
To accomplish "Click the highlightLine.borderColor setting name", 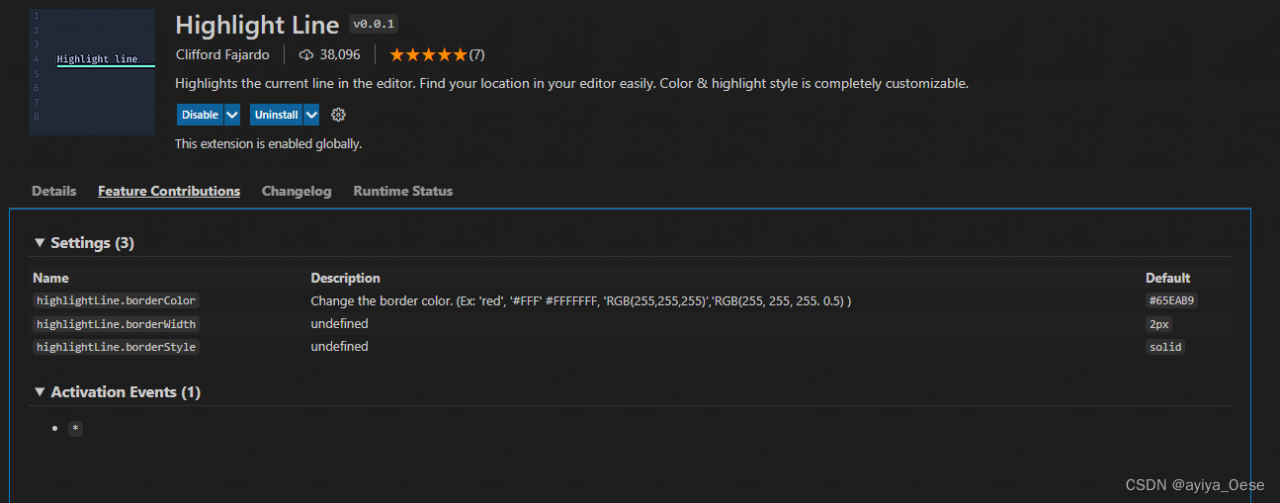I will tap(116, 301).
